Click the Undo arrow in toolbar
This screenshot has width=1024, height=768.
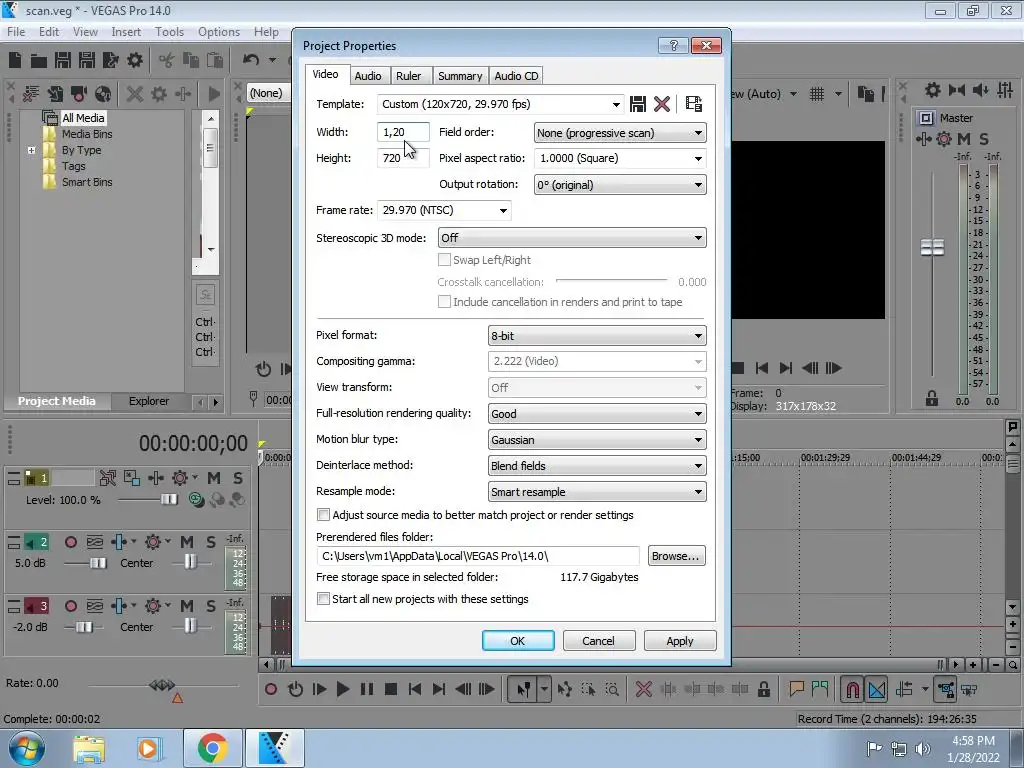(251, 60)
